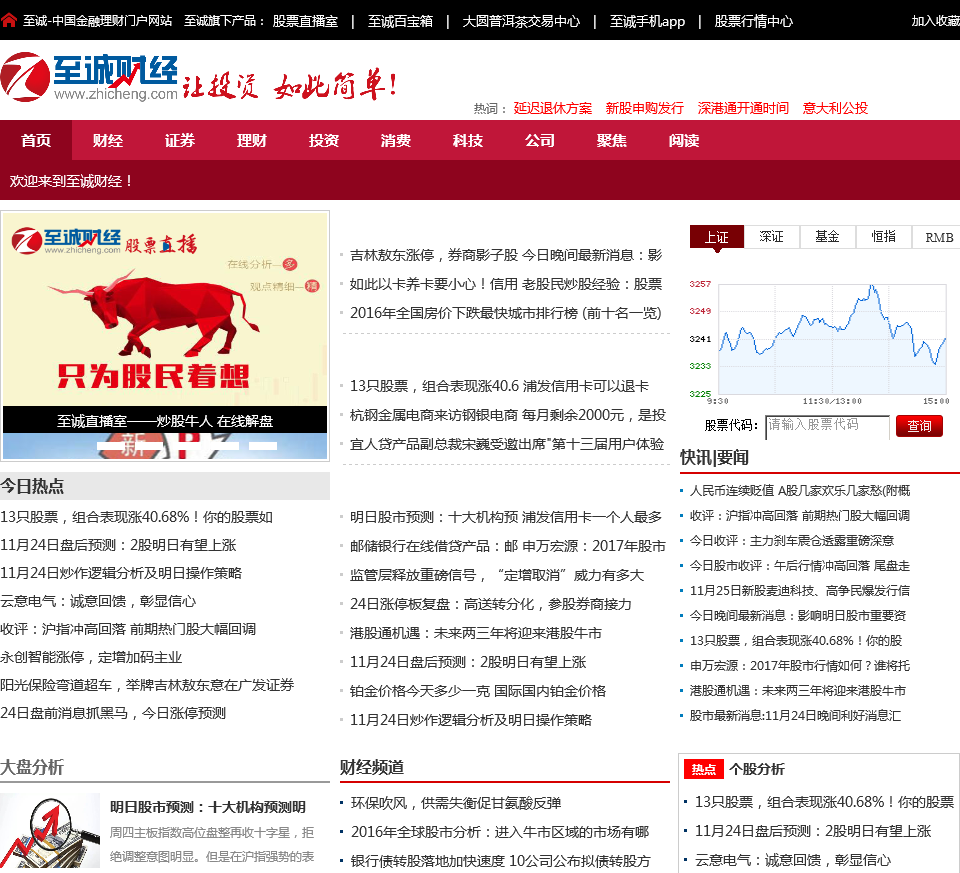This screenshot has width=960, height=873.
Task: Click the red 热点 badge
Action: click(703, 770)
